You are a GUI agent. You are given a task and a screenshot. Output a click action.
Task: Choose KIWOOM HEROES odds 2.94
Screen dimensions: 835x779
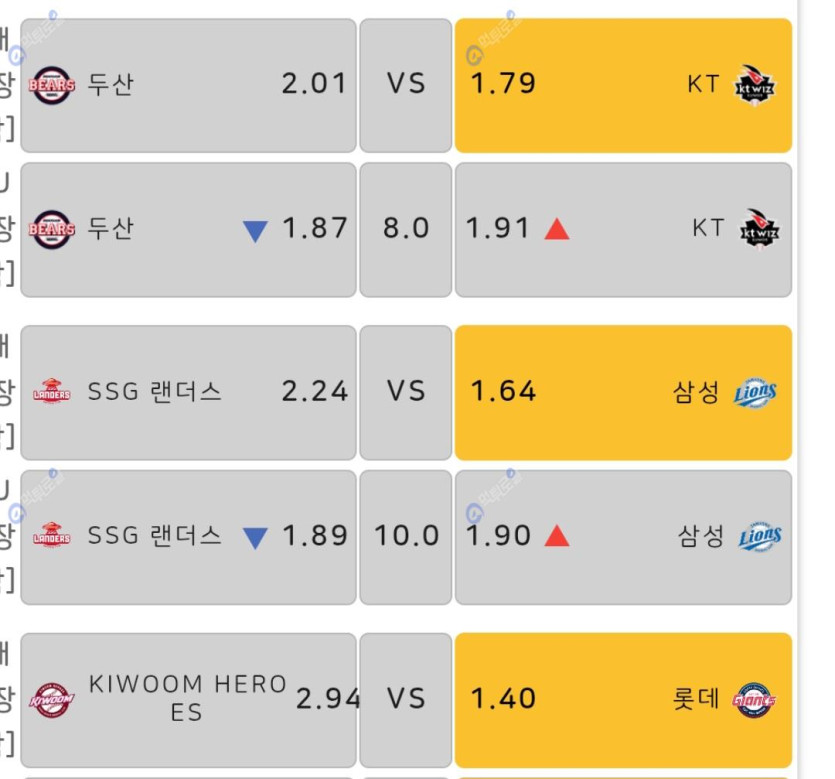(x=189, y=700)
